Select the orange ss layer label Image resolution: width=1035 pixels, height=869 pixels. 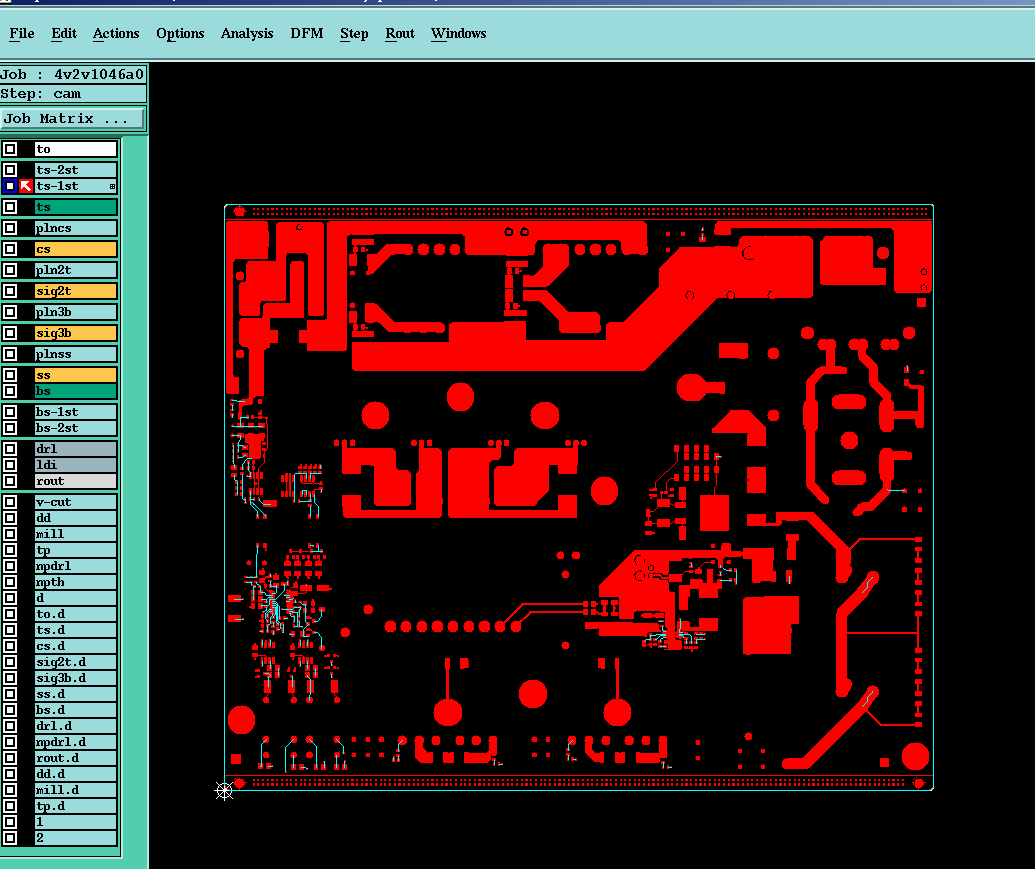tap(76, 375)
